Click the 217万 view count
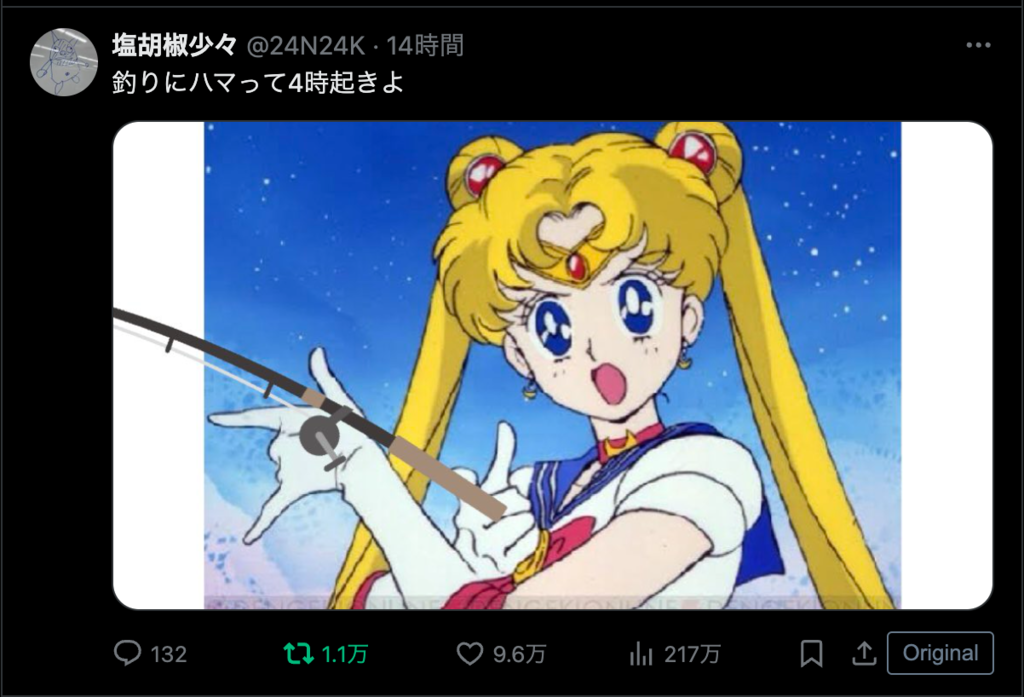1024x697 pixels. [x=692, y=654]
